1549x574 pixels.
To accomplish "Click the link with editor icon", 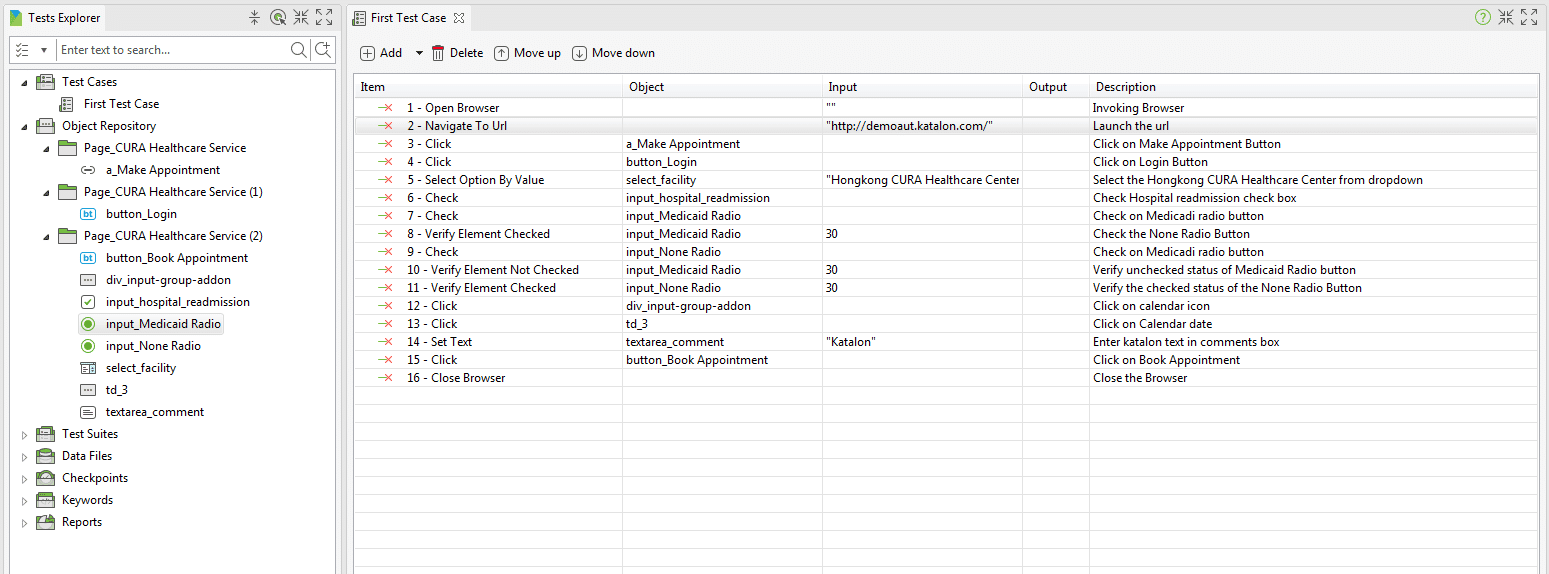I will pos(278,17).
